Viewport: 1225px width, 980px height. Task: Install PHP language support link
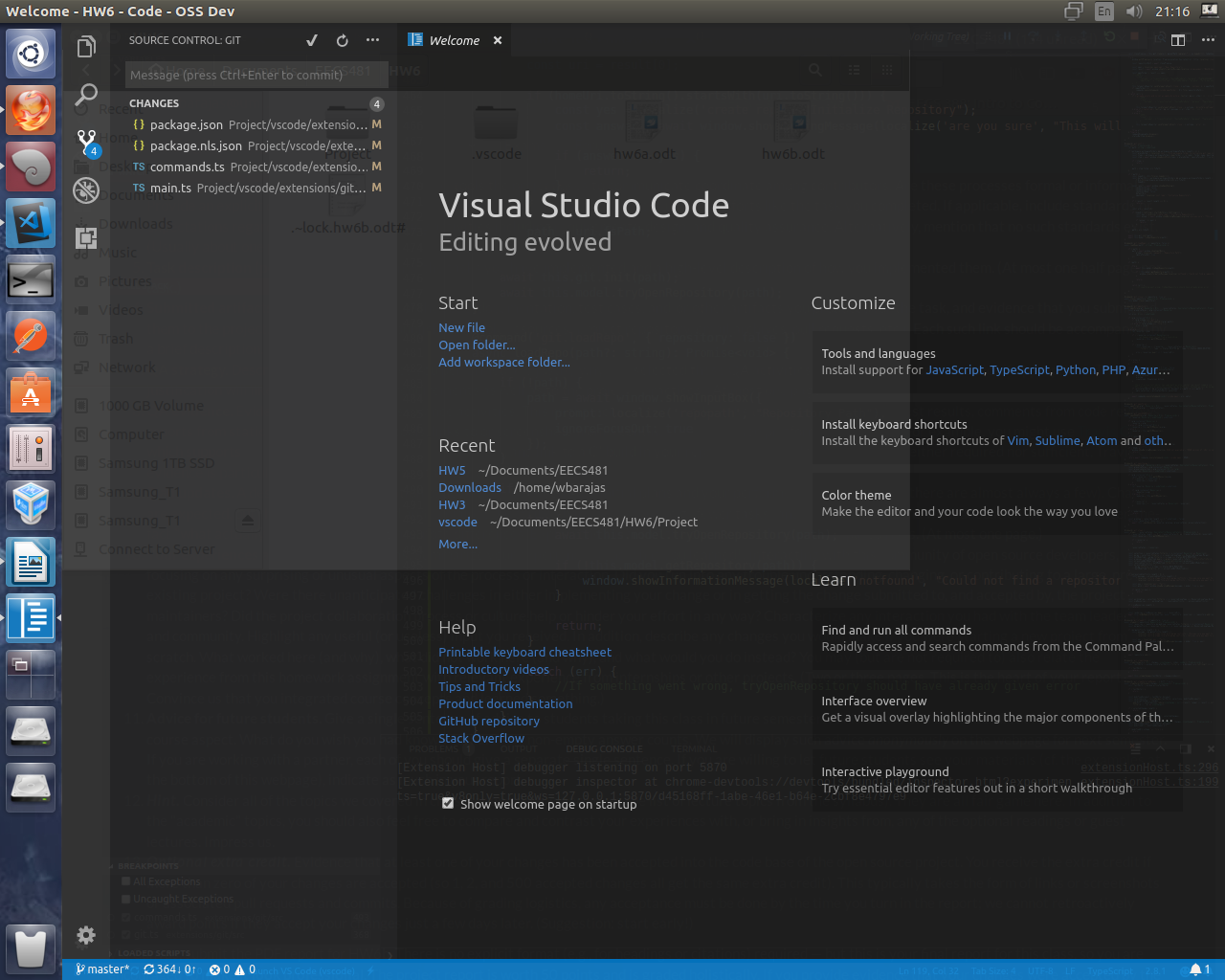[x=1114, y=369]
